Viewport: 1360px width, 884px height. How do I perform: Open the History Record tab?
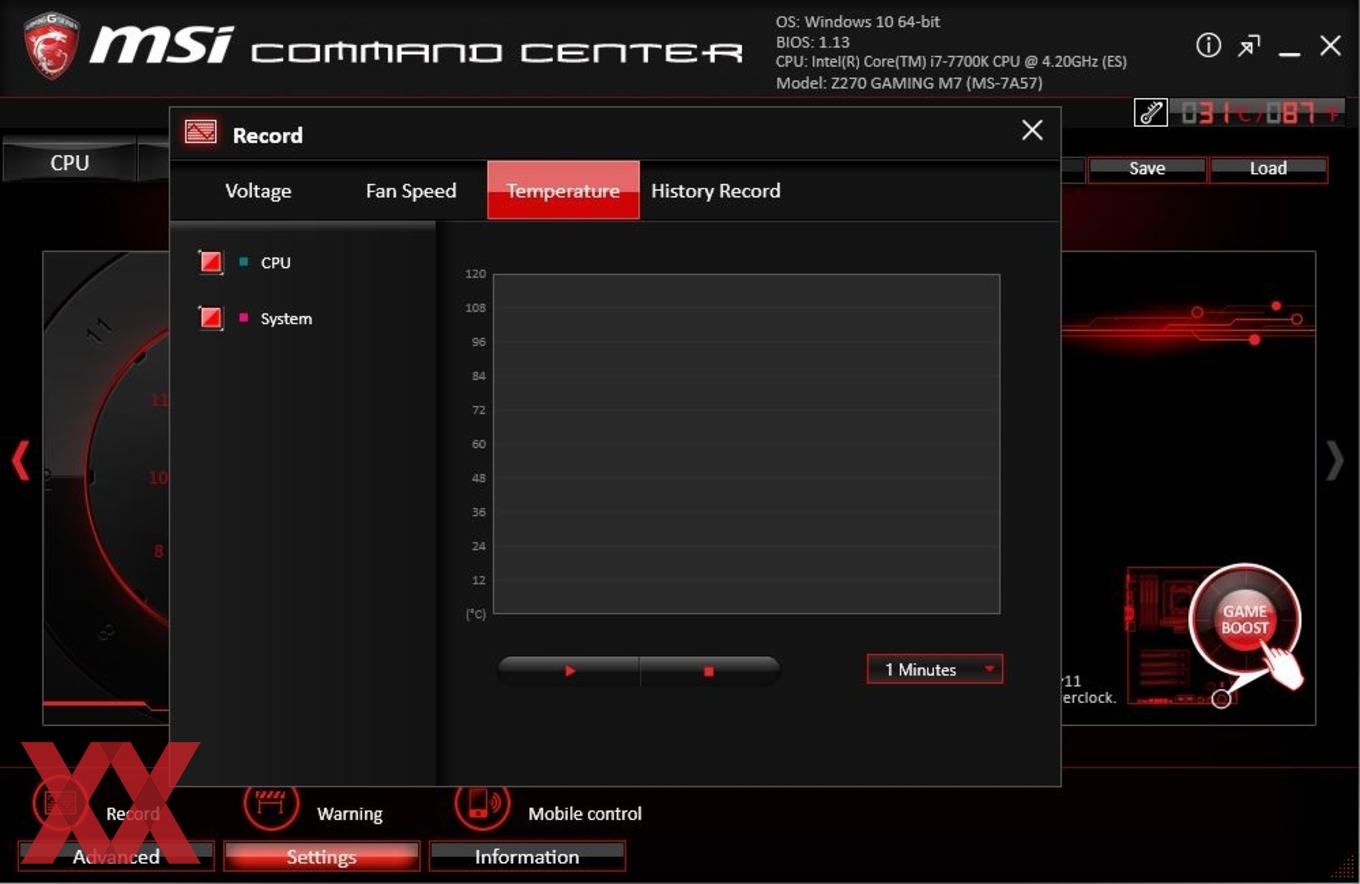click(x=715, y=190)
